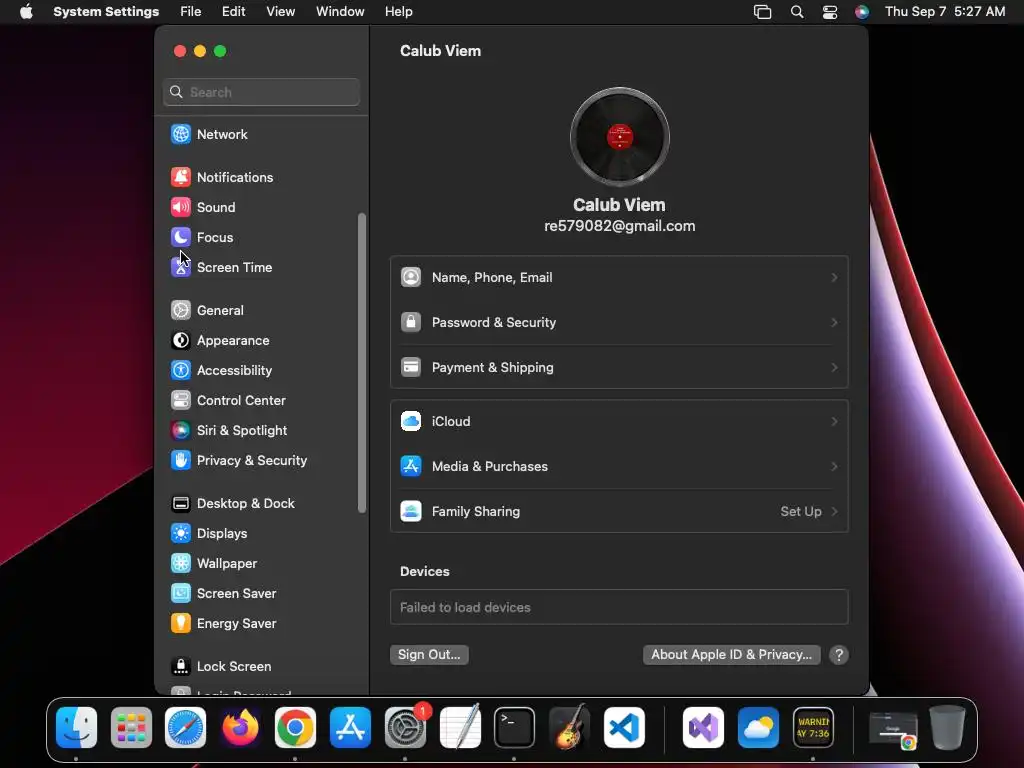Open the Appearance icon in sidebar

181,340
